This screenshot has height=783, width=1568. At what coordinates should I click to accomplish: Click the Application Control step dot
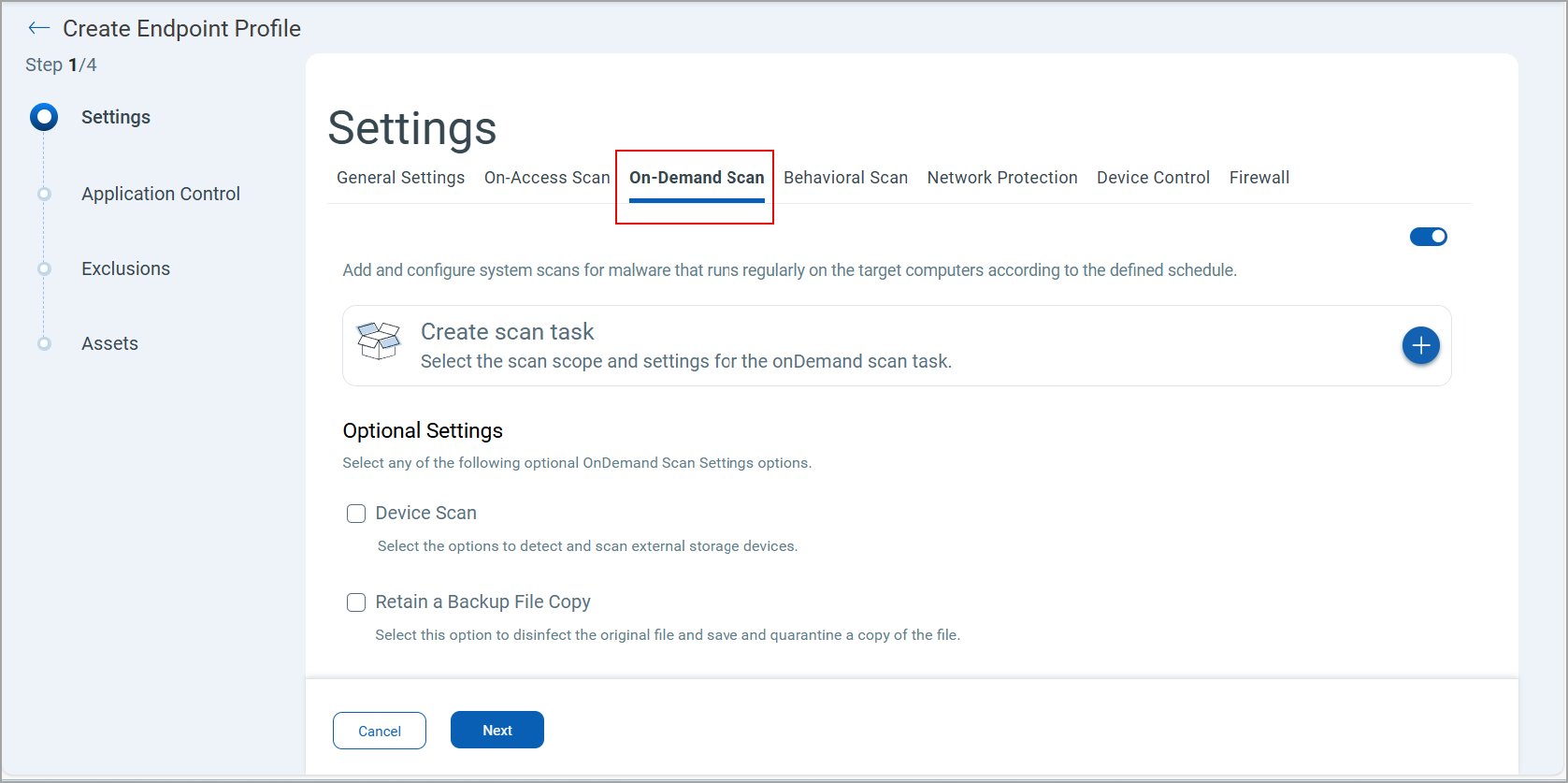tap(44, 194)
